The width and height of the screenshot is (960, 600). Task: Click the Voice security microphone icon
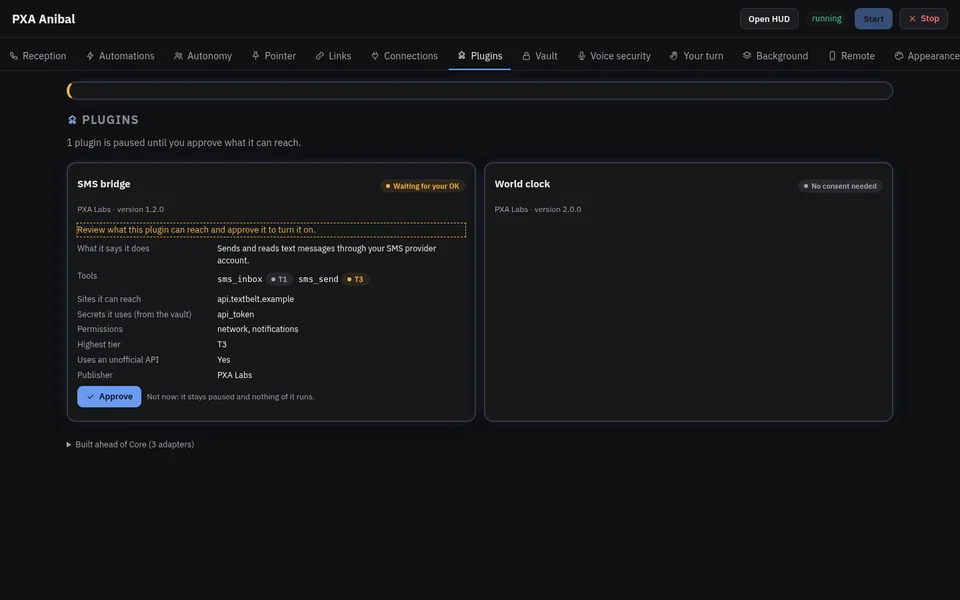coord(581,56)
